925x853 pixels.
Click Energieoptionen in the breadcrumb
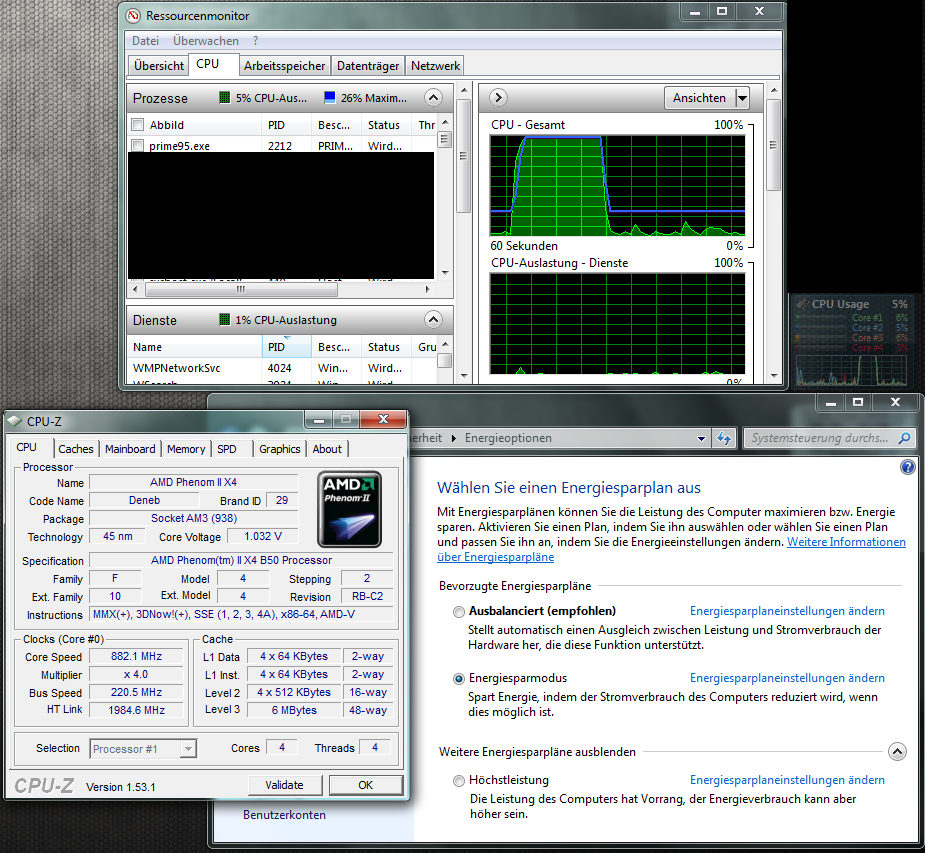(508, 438)
